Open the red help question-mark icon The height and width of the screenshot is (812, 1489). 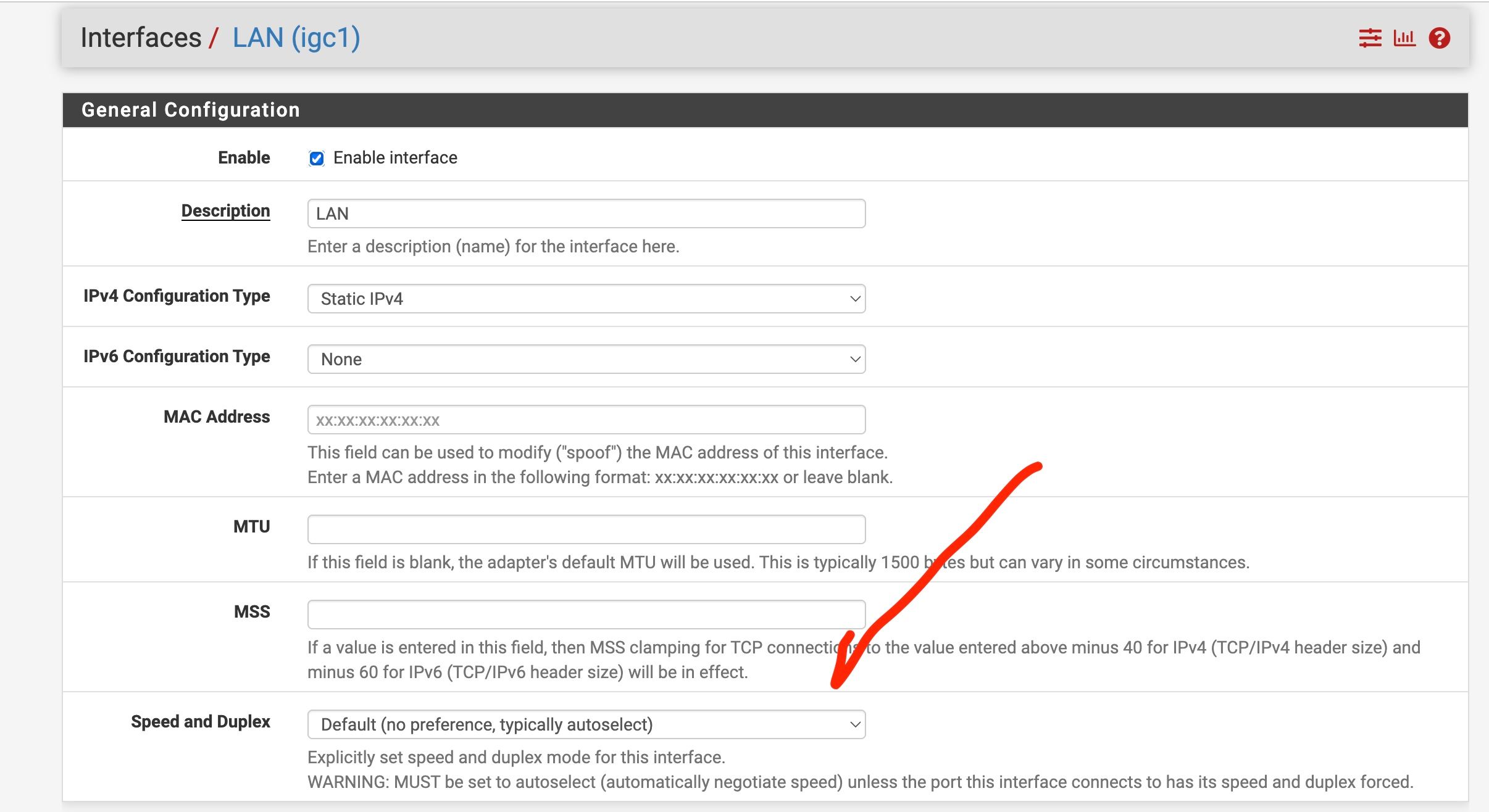pyautogui.click(x=1439, y=38)
